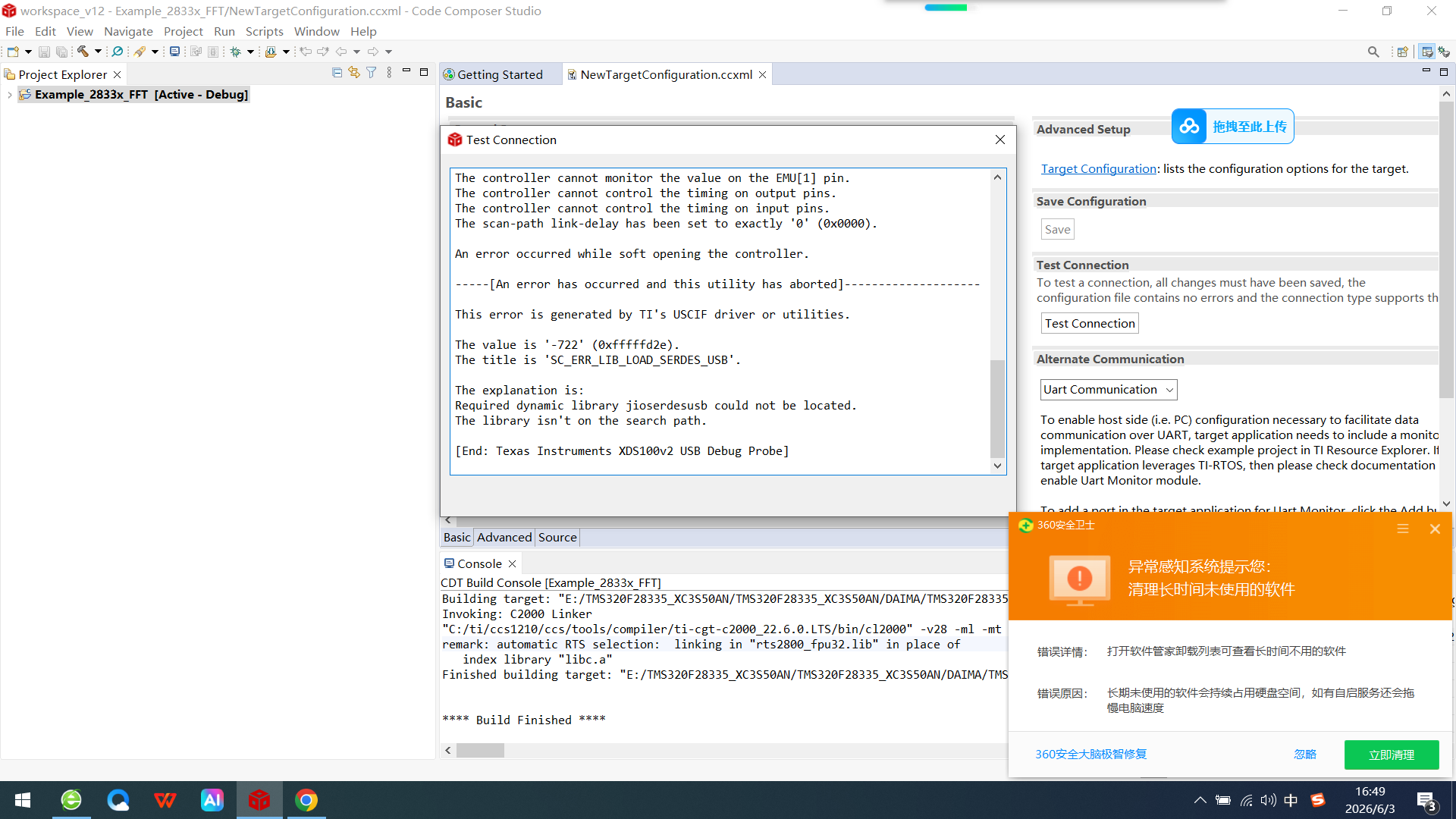The image size is (1456, 819).
Task: Click the blue search magnifier toolbar icon
Action: tap(117, 52)
